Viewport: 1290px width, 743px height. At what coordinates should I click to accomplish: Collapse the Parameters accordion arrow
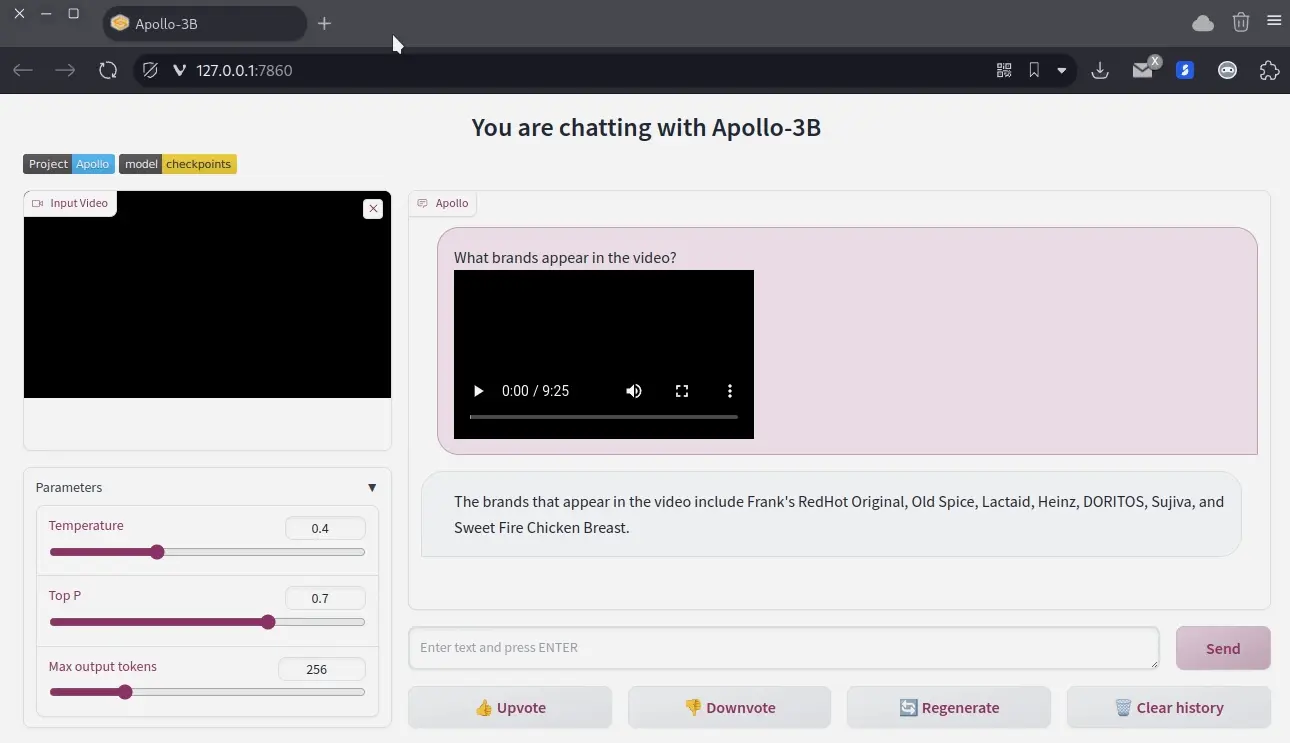tap(372, 488)
